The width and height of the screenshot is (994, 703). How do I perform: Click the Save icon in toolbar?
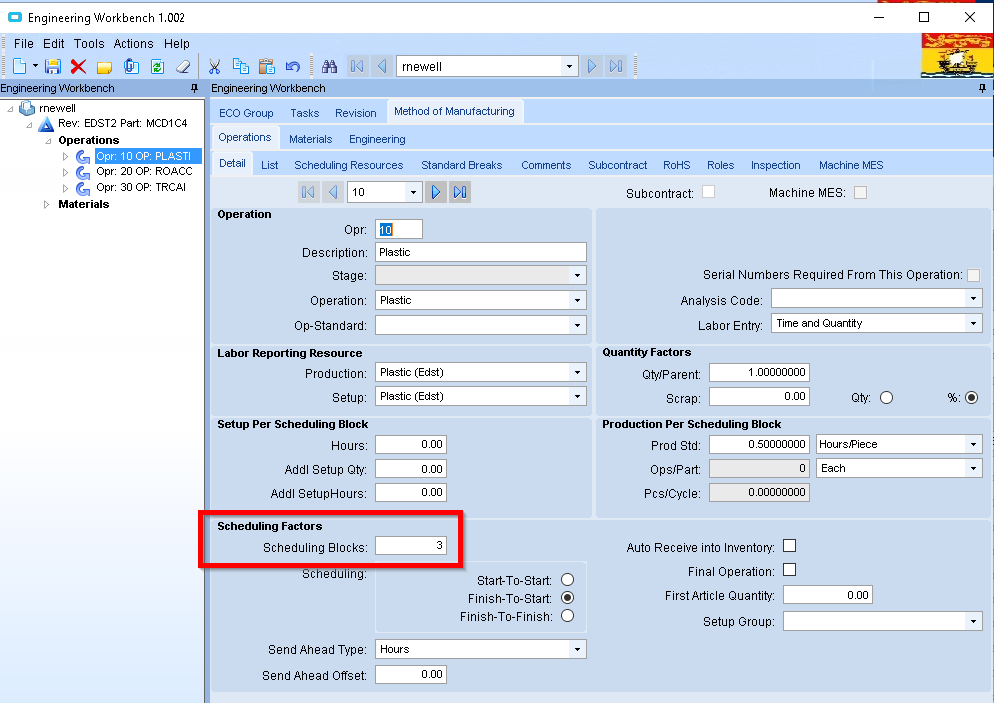[x=53, y=66]
